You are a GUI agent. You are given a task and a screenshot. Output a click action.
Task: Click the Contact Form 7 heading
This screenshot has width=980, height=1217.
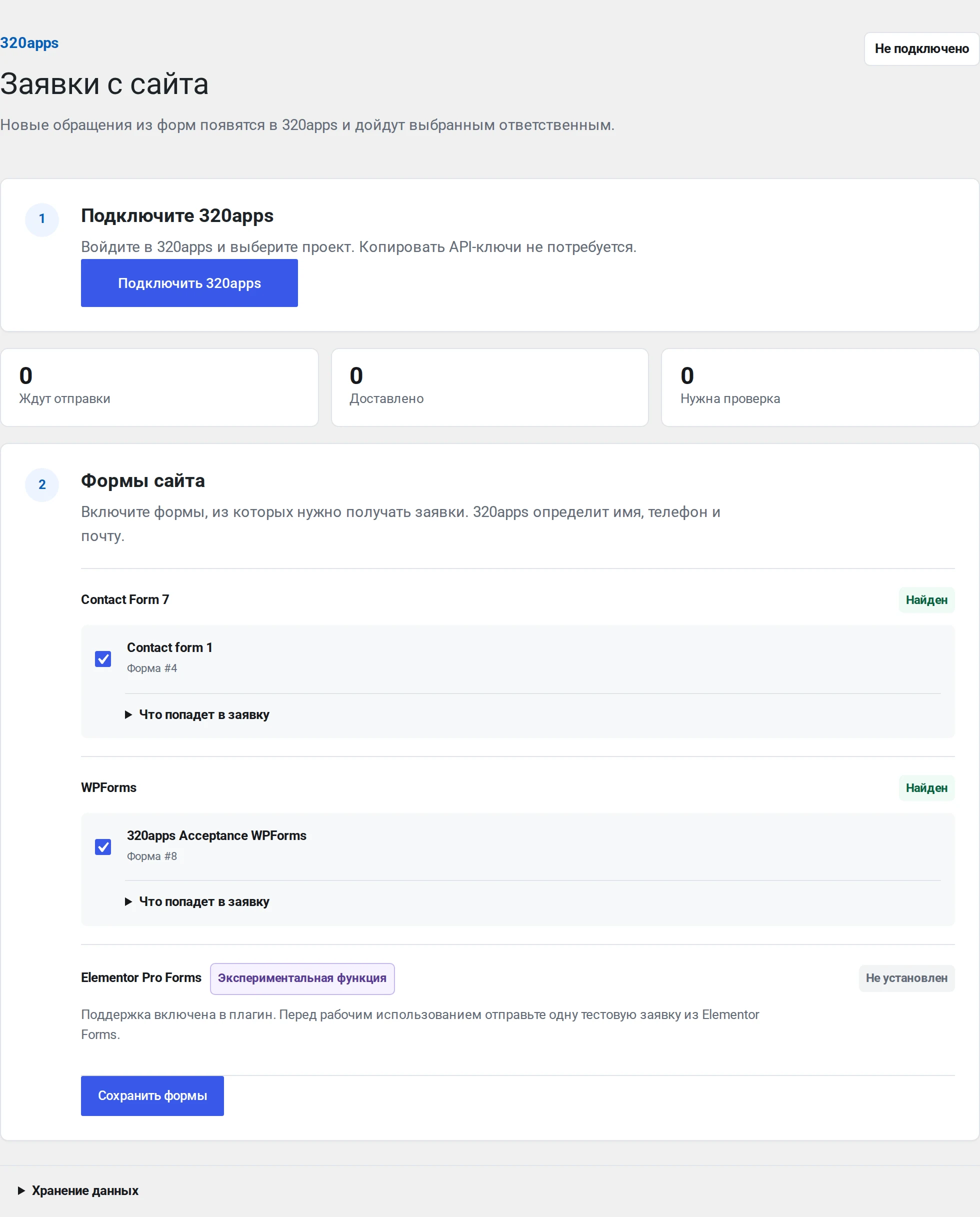pos(125,599)
